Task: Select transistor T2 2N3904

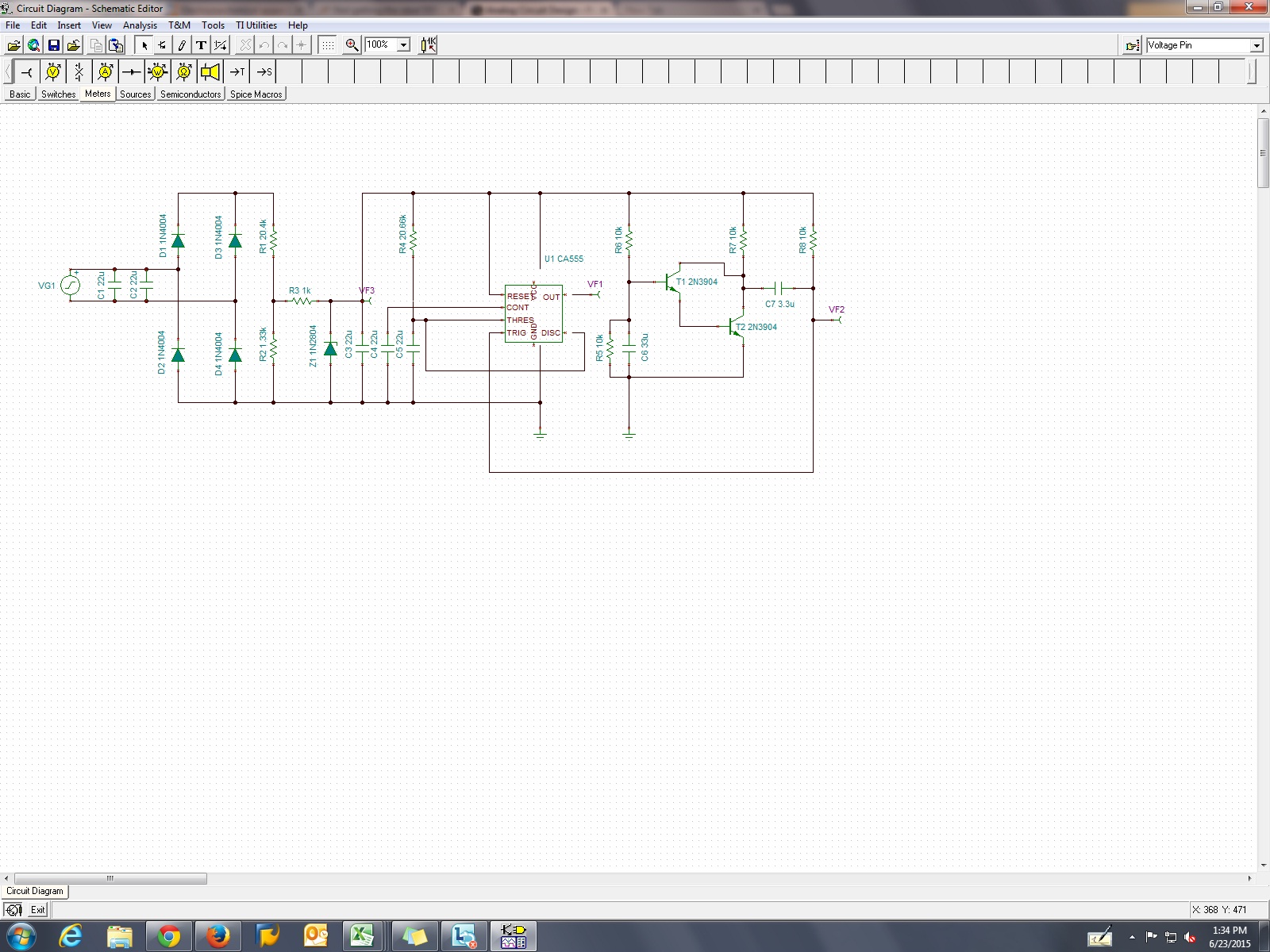Action: (x=737, y=327)
